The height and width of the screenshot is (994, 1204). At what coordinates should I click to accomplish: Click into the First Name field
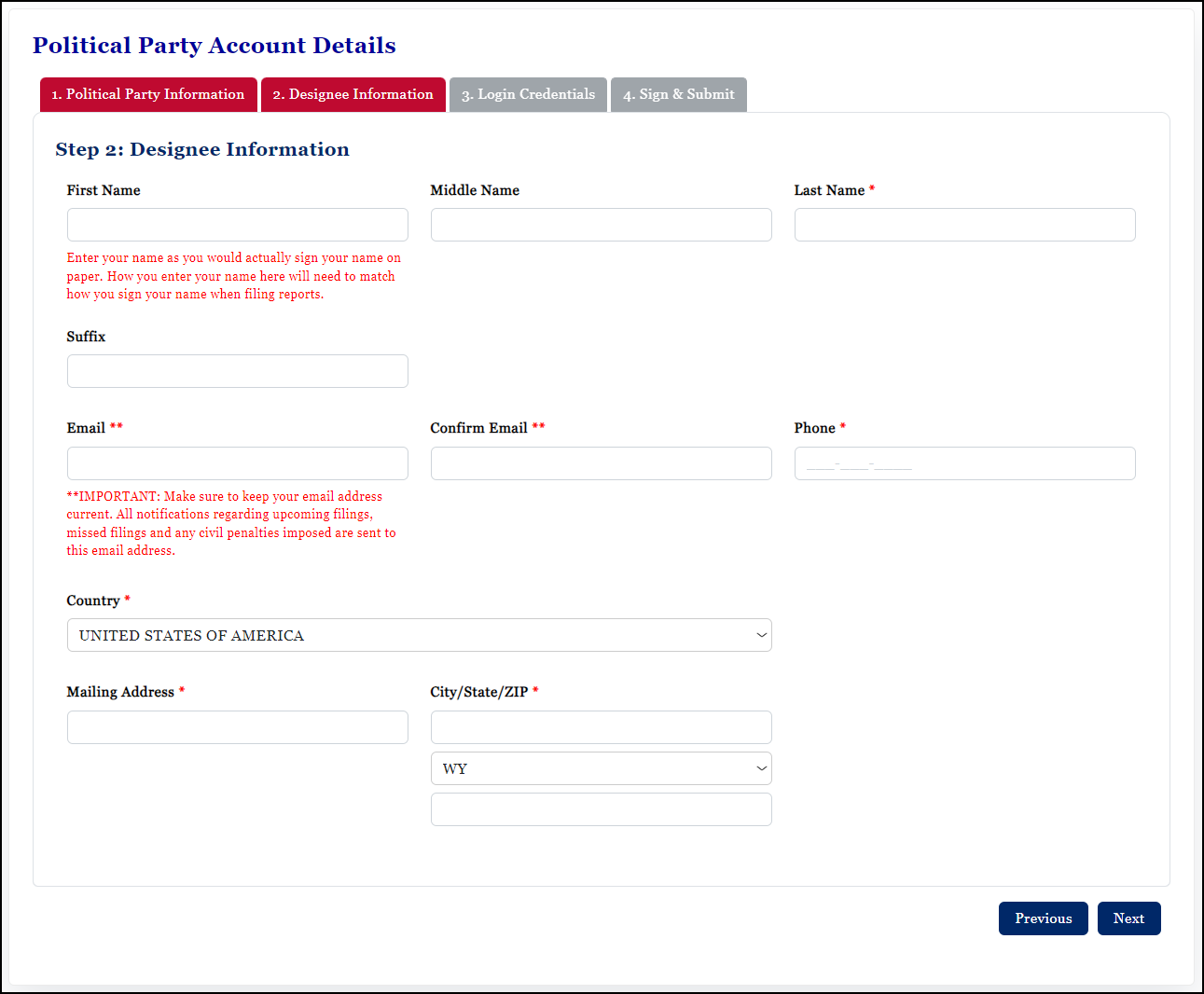(x=237, y=225)
